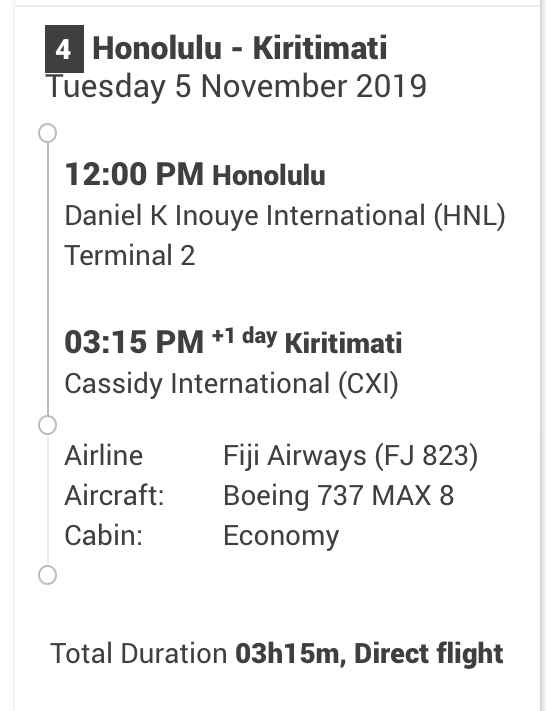This screenshot has width=546, height=711.
Task: Click the 12:00 PM departure time
Action: 134,174
